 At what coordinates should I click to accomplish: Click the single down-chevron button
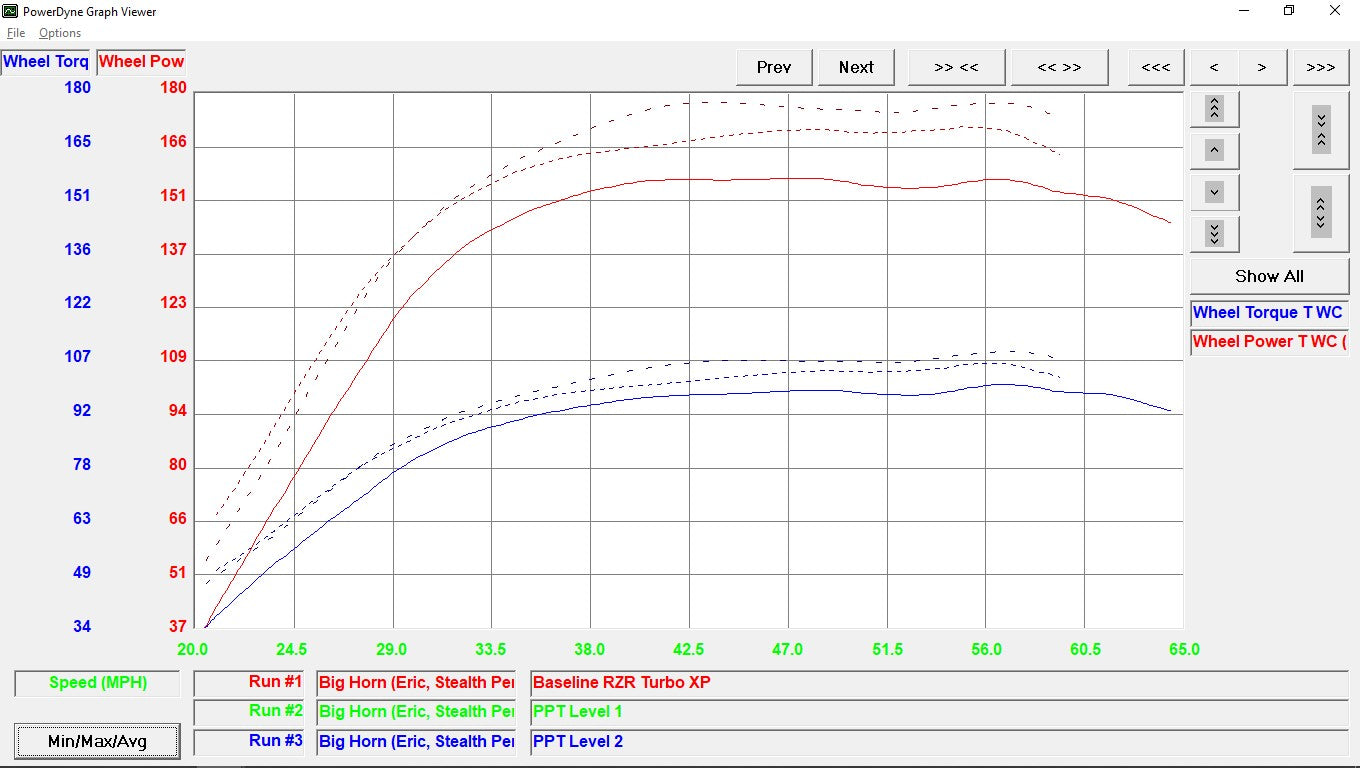click(x=1214, y=192)
